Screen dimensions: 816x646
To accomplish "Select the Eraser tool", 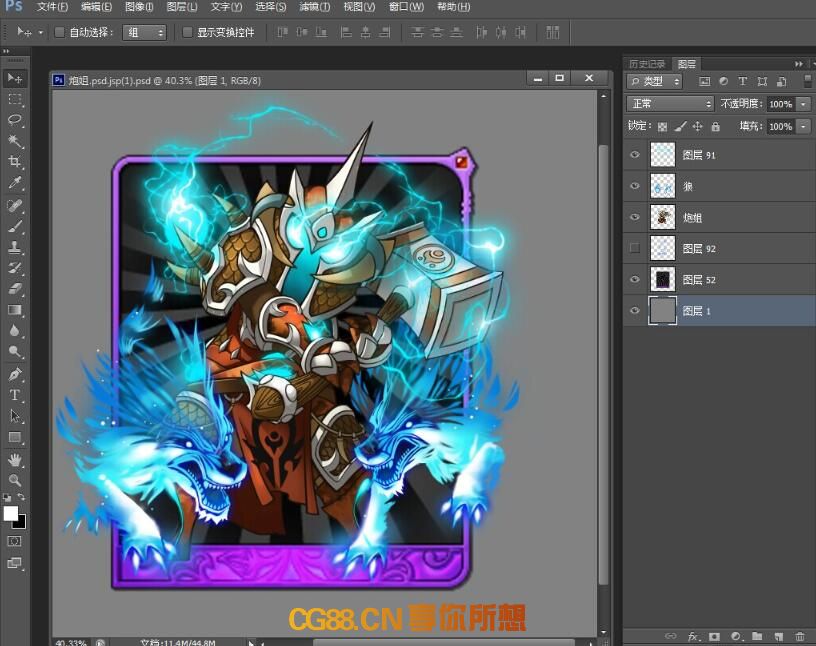I will click(15, 289).
